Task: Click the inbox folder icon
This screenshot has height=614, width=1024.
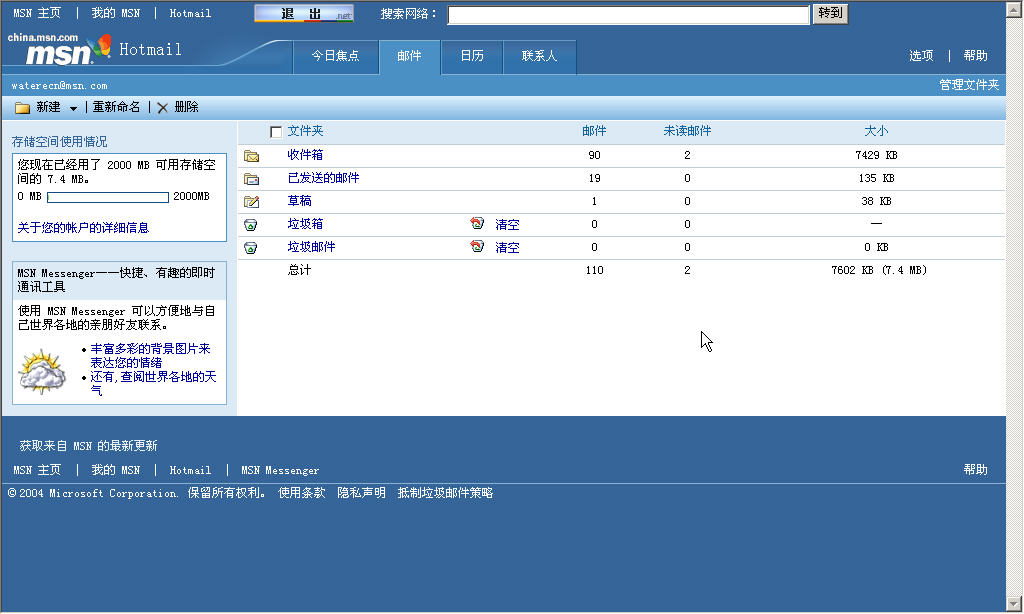Action: pyautogui.click(x=251, y=156)
